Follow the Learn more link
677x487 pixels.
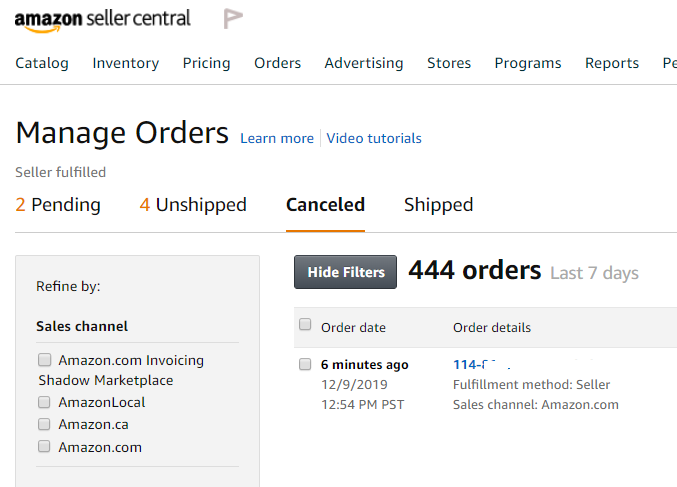pos(277,139)
